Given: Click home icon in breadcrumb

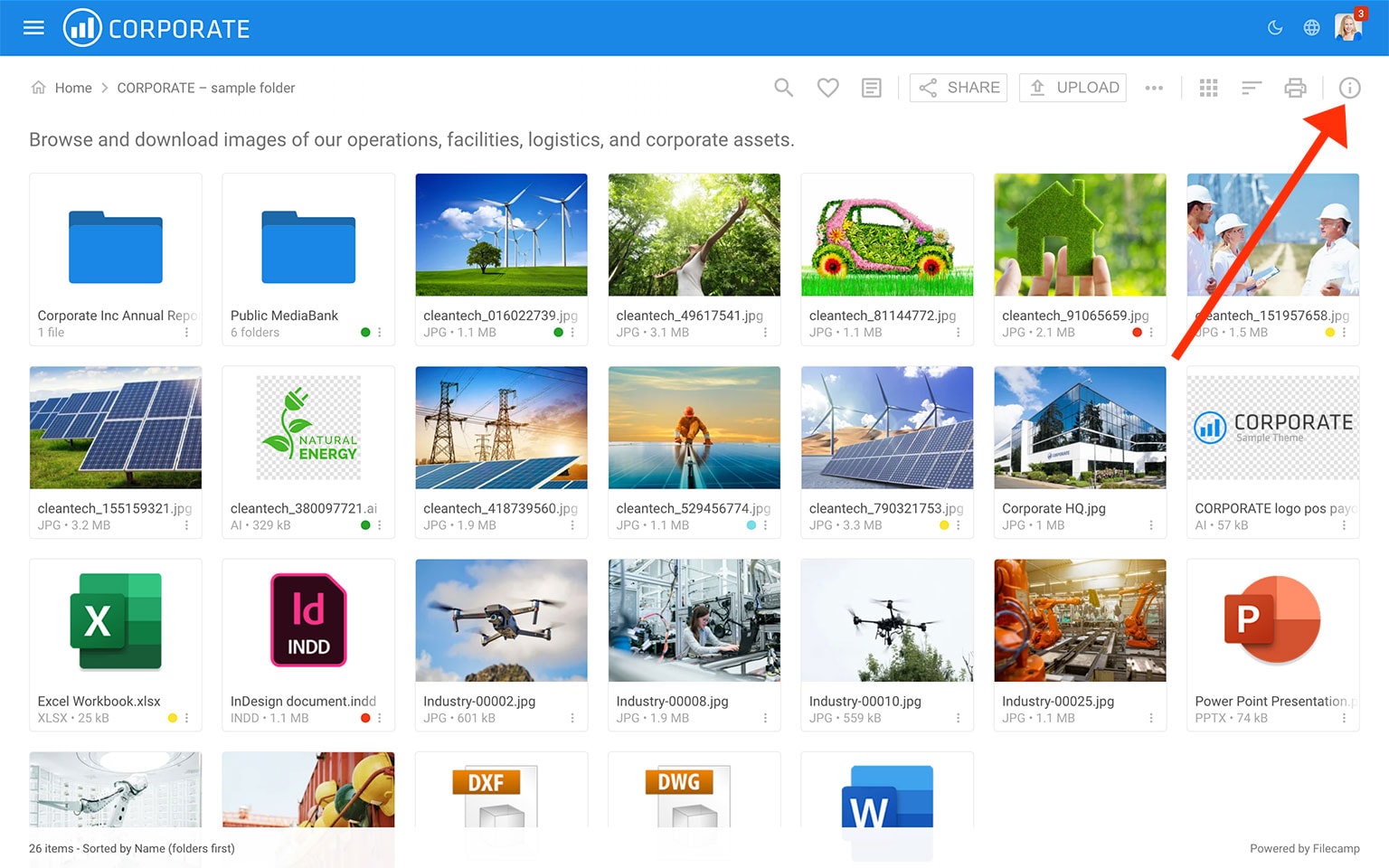Looking at the screenshot, I should [x=38, y=88].
